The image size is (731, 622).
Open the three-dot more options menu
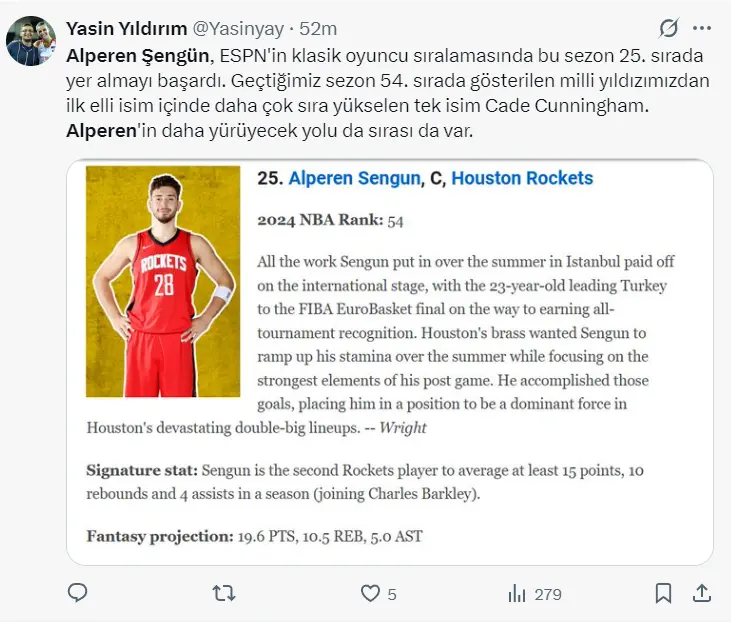pos(706,28)
